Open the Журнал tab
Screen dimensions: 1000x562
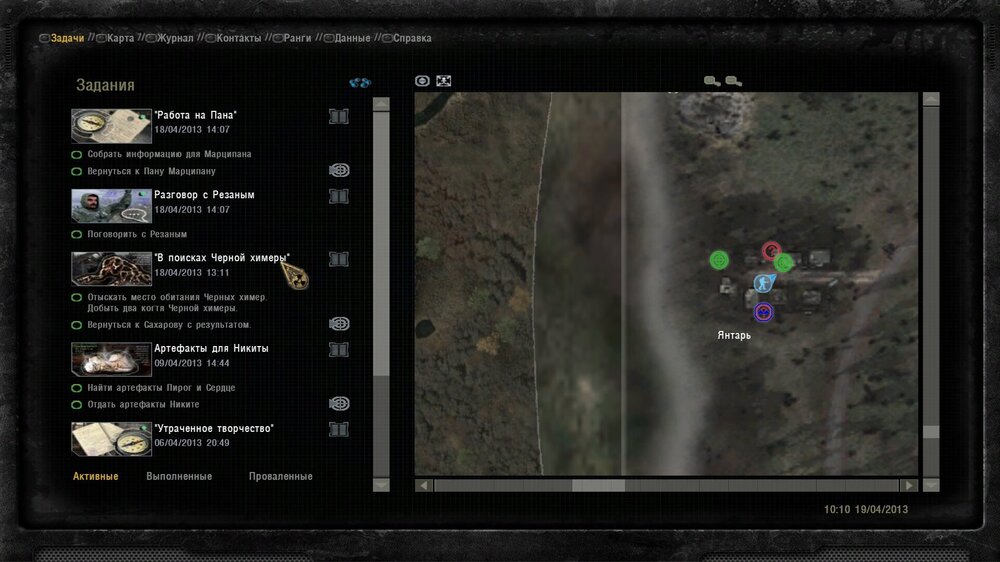coord(175,38)
